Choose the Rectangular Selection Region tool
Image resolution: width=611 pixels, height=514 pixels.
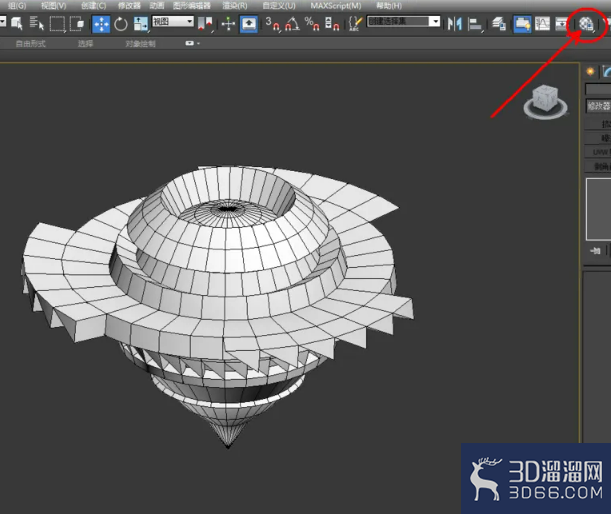tap(57, 24)
